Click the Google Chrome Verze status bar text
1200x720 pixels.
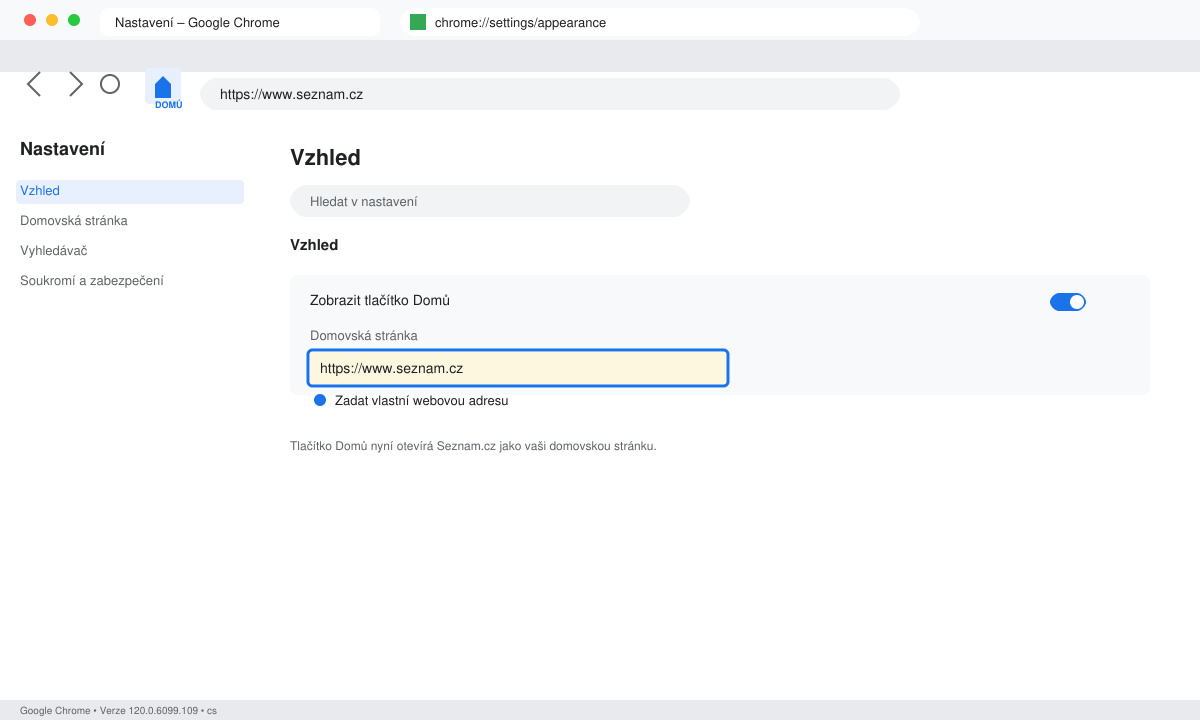point(118,711)
